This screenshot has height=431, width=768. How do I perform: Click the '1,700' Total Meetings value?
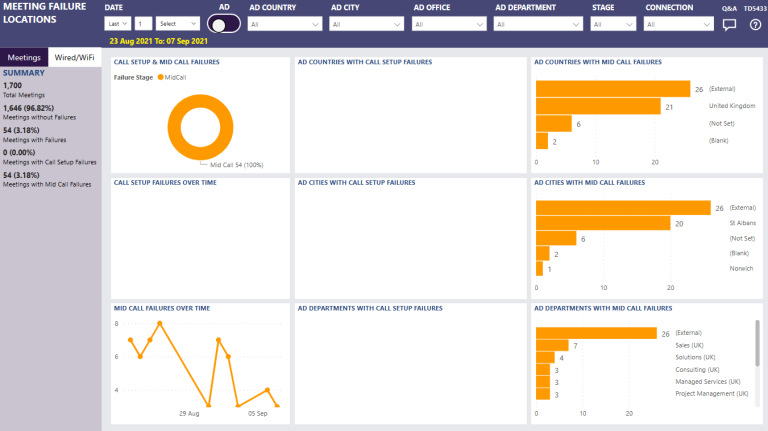[12, 85]
